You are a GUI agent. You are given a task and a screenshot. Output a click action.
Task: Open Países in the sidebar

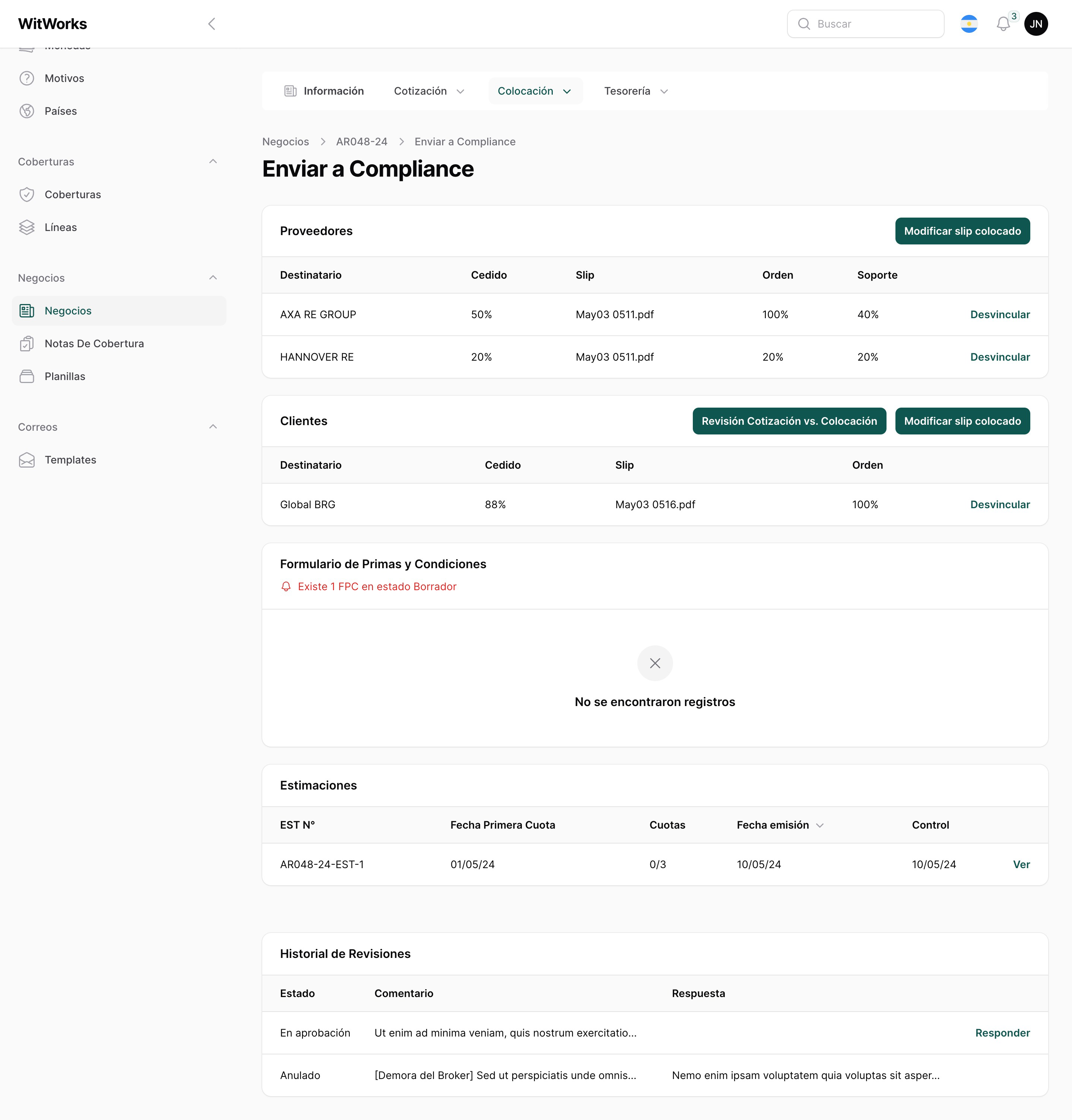tap(119, 111)
